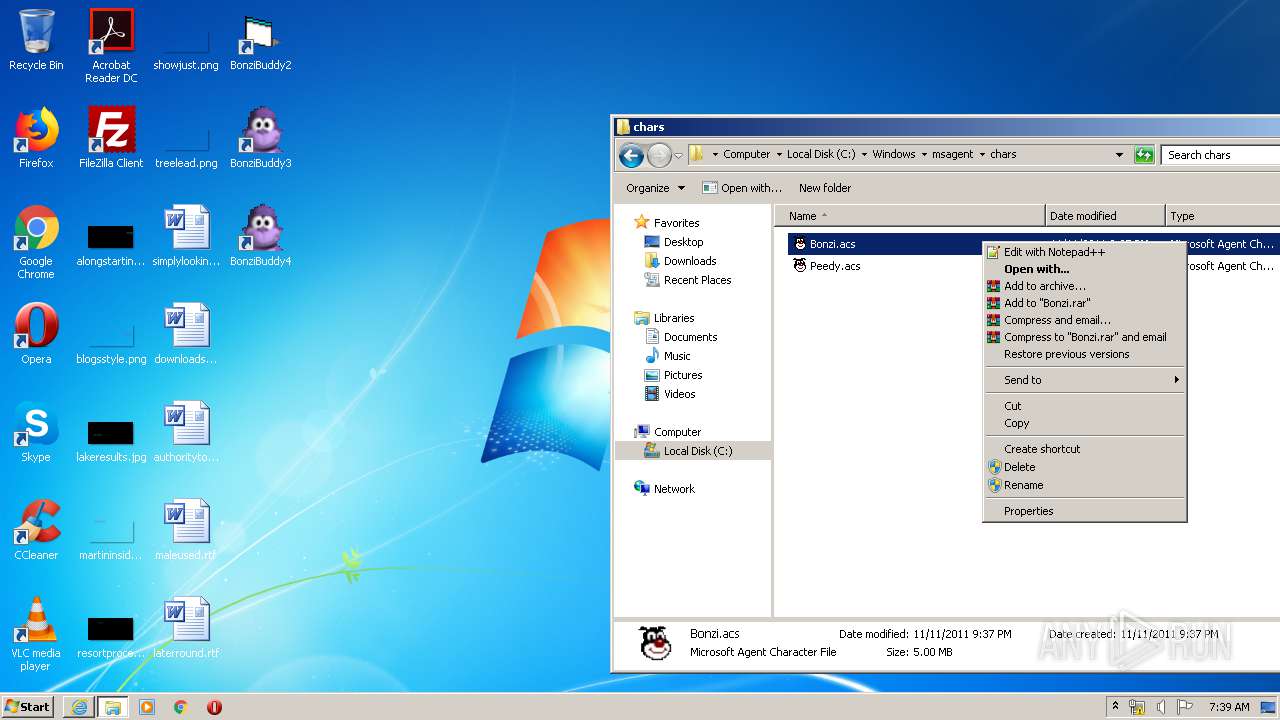1280x720 pixels.
Task: Open the Start menu
Action: coord(27,707)
